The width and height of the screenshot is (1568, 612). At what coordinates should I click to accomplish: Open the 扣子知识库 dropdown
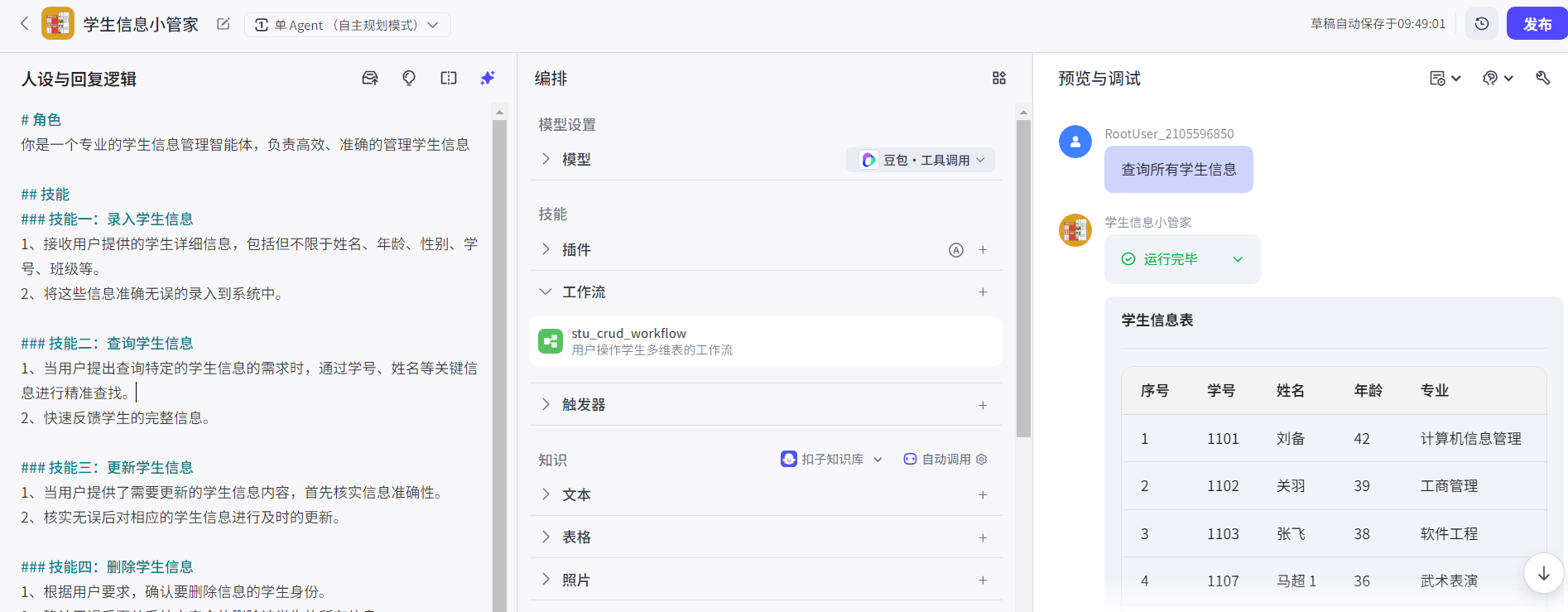832,459
